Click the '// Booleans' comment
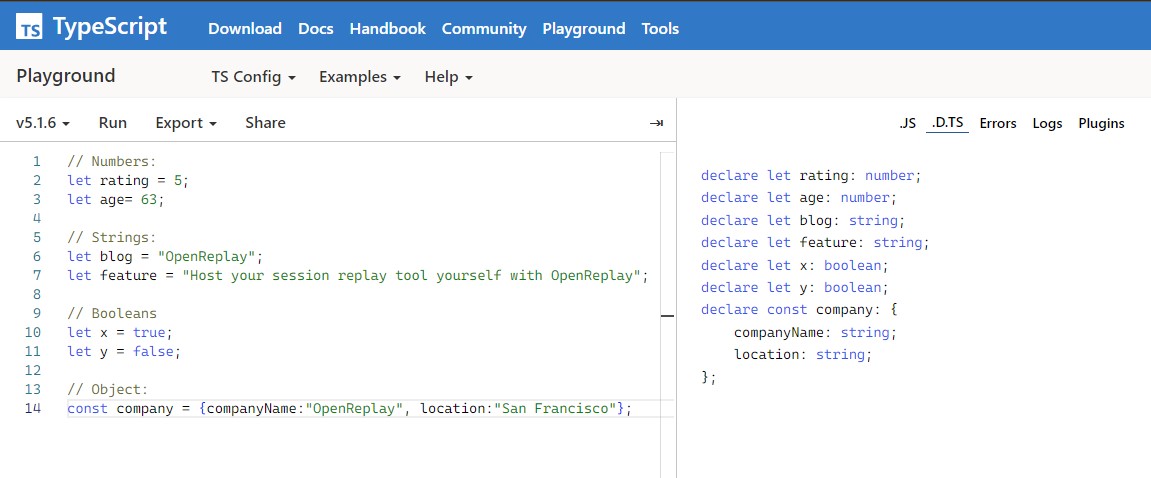Viewport: 1151px width, 478px height. pos(112,314)
